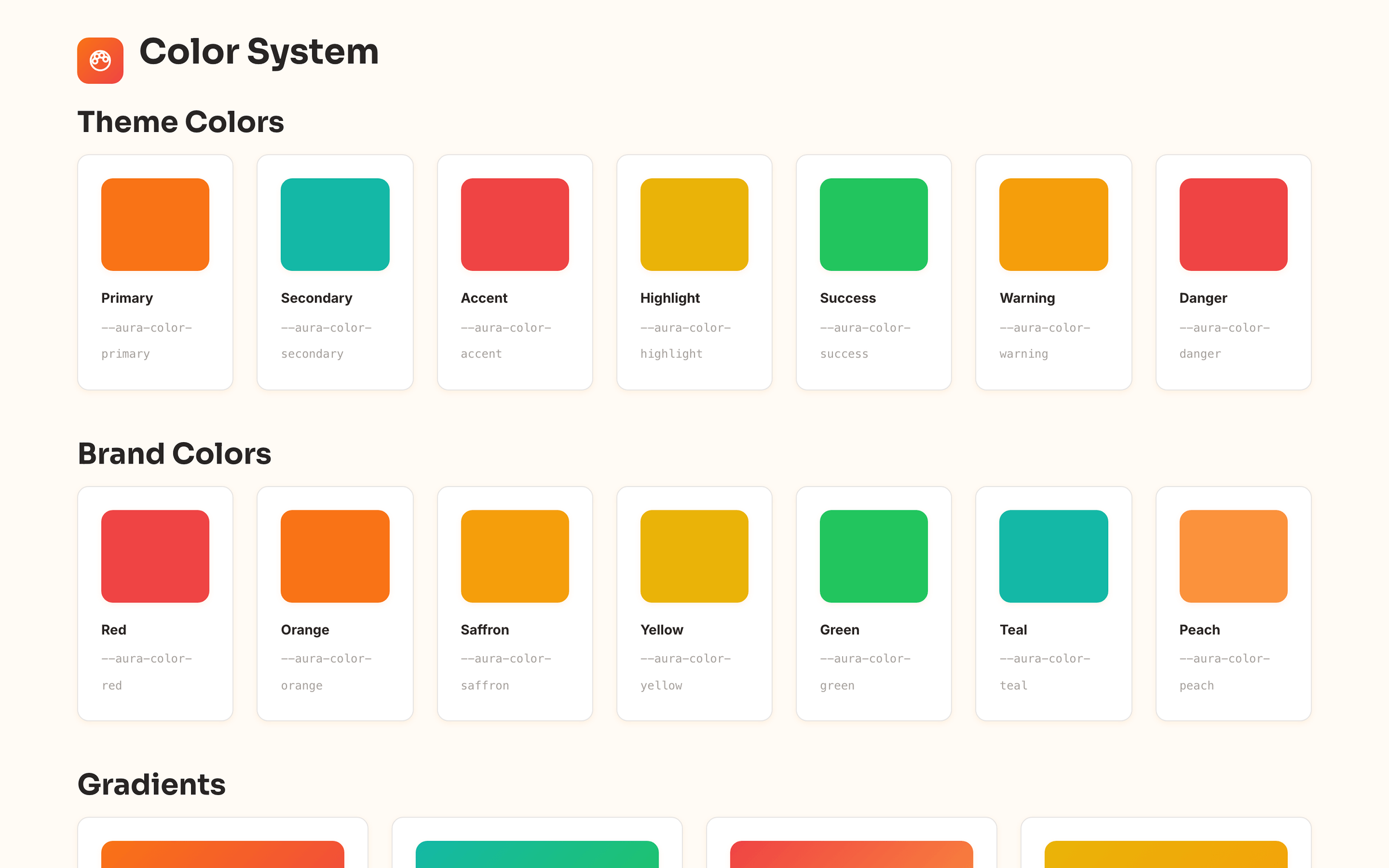Click the --aura-color-teal variable text
The height and width of the screenshot is (868, 1389).
pyautogui.click(x=1045, y=672)
